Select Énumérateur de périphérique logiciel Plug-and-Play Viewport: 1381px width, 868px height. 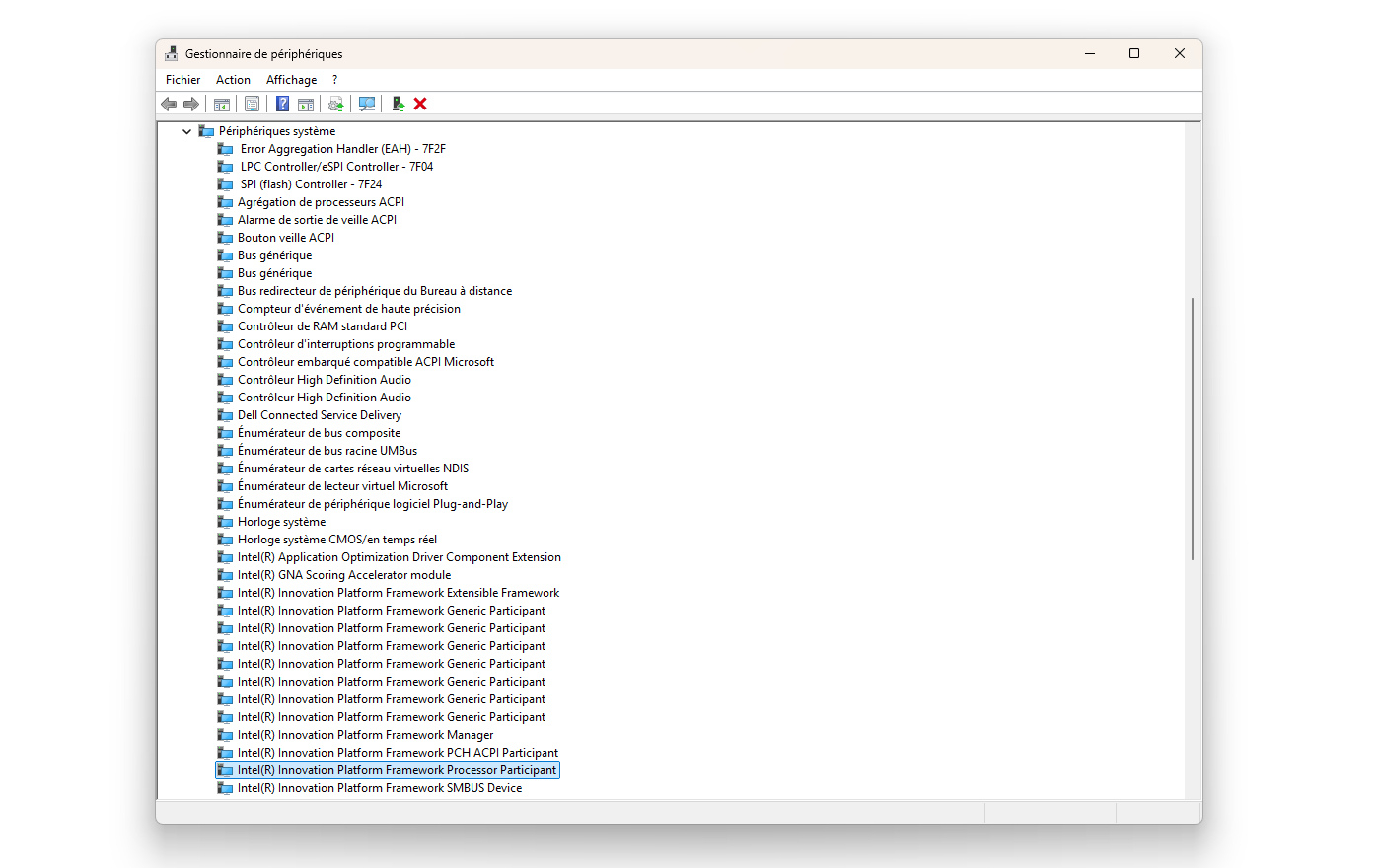pos(373,504)
